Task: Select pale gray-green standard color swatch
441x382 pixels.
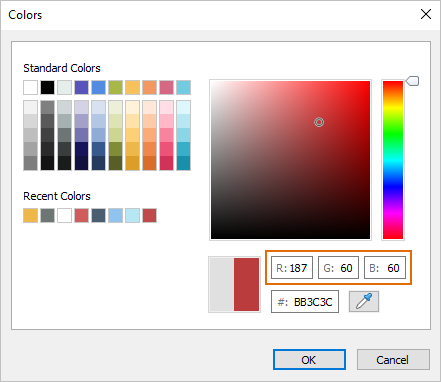Action: (64, 87)
